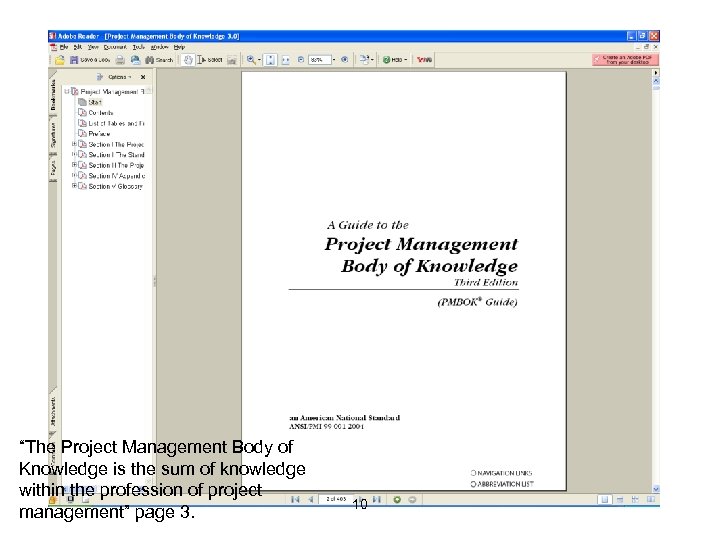Open the Rotate view dropdown arrow

[x=371, y=60]
